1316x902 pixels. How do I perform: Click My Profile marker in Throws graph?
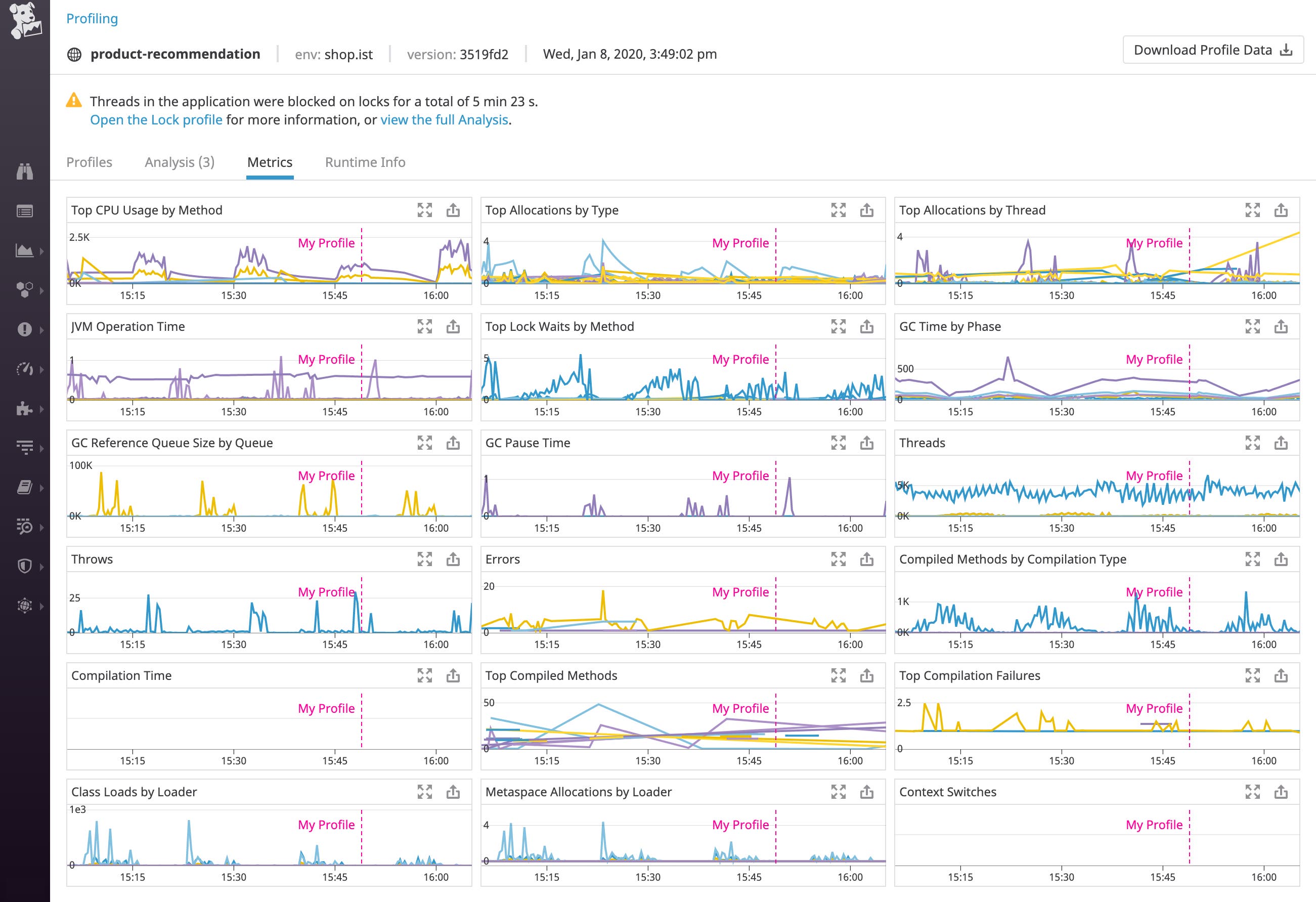(327, 592)
